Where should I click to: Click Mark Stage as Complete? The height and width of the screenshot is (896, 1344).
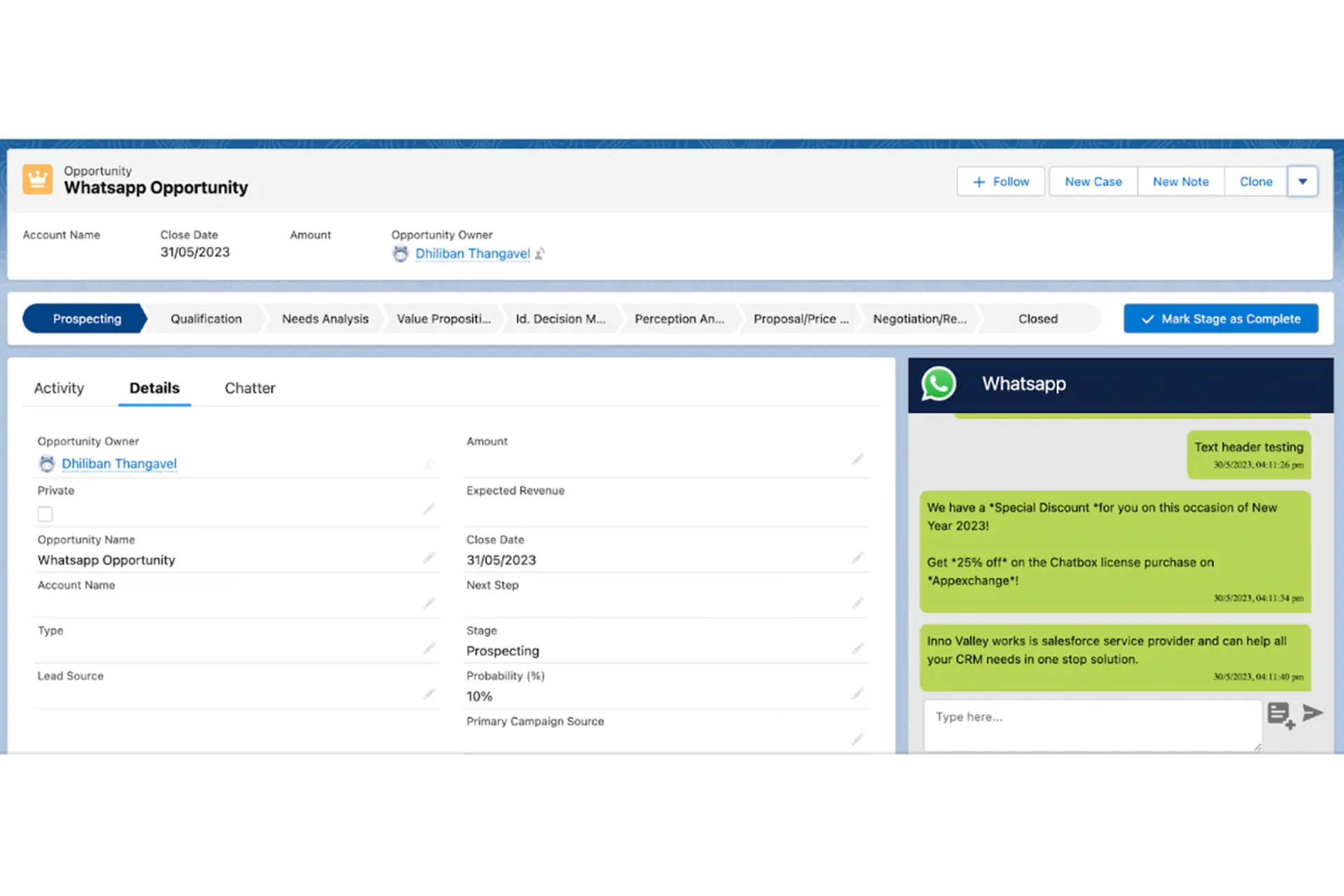(1221, 318)
